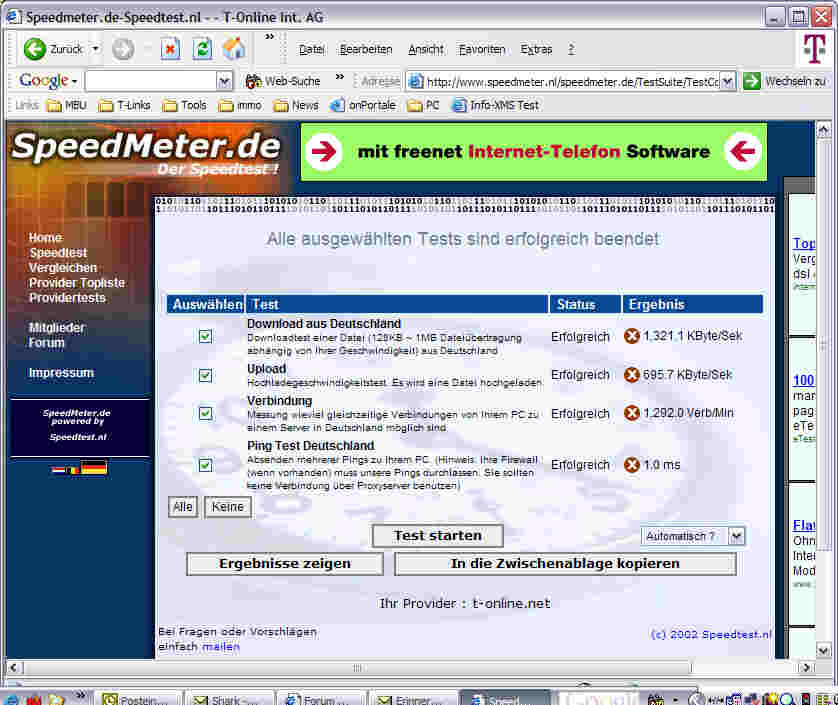Click the Web-Suche binoculars button
This screenshot has height=705, width=838.
click(283, 81)
